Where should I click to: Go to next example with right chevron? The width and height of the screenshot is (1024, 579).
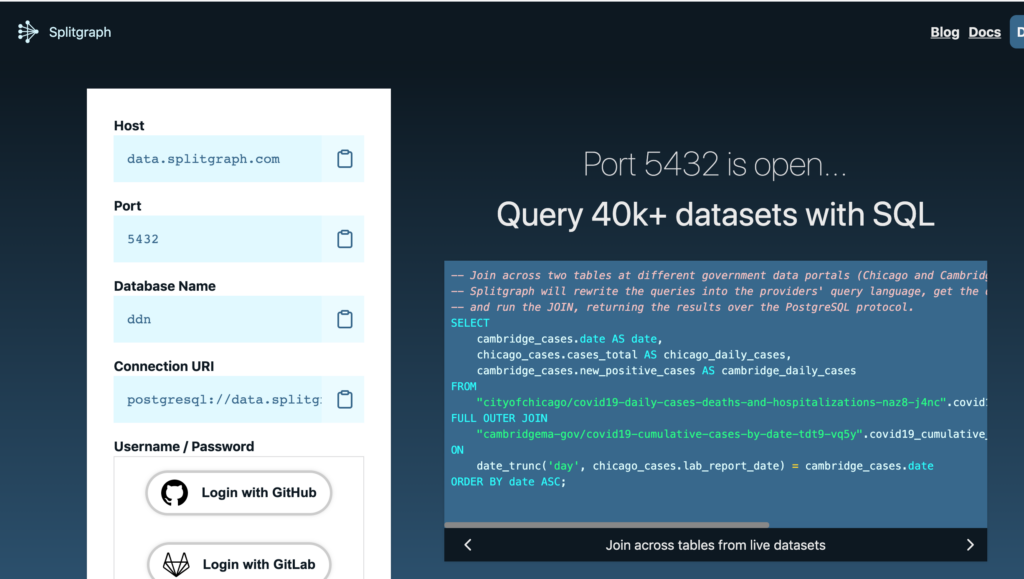970,545
